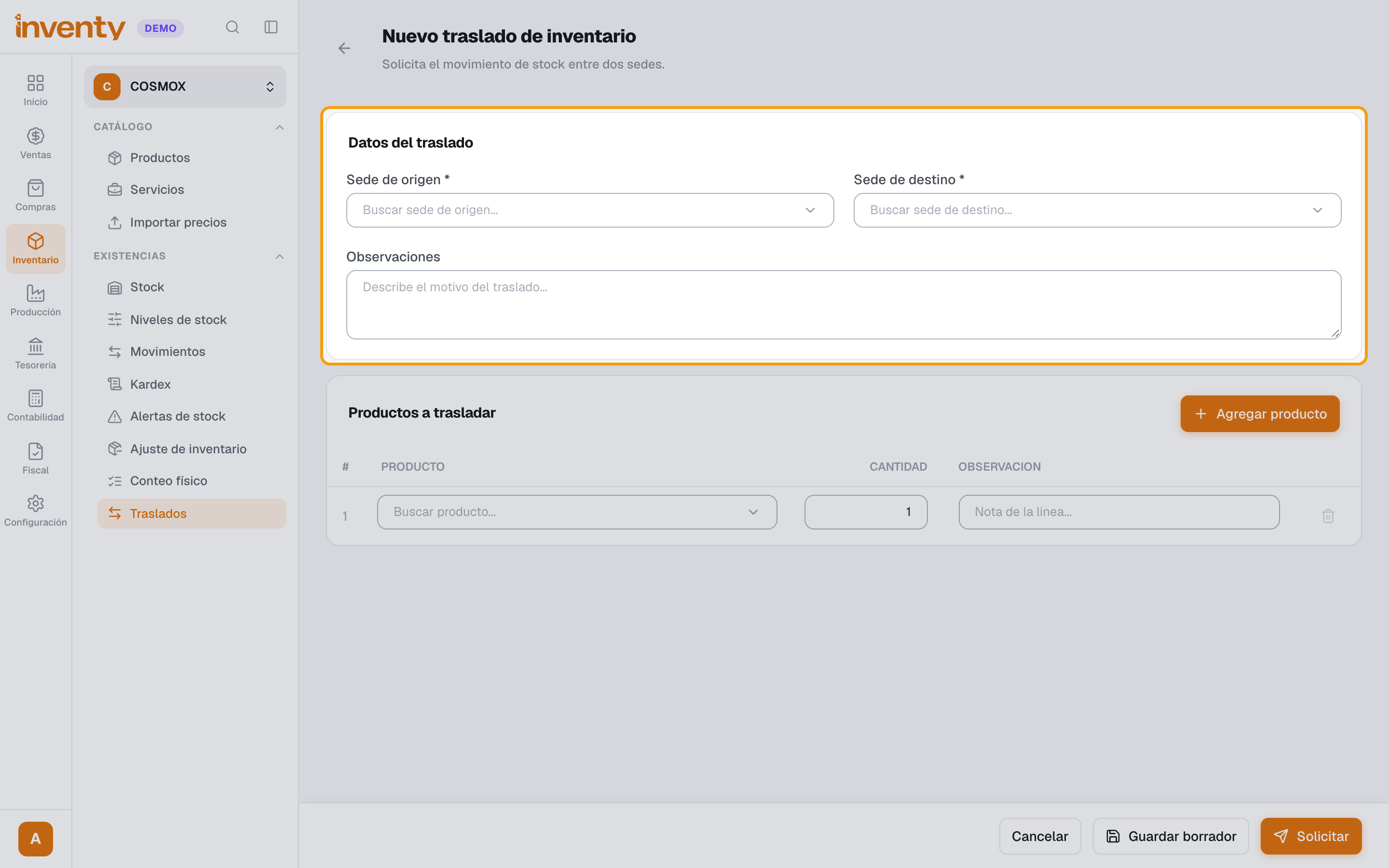
Task: Open Conteo físico
Action: 191,481
